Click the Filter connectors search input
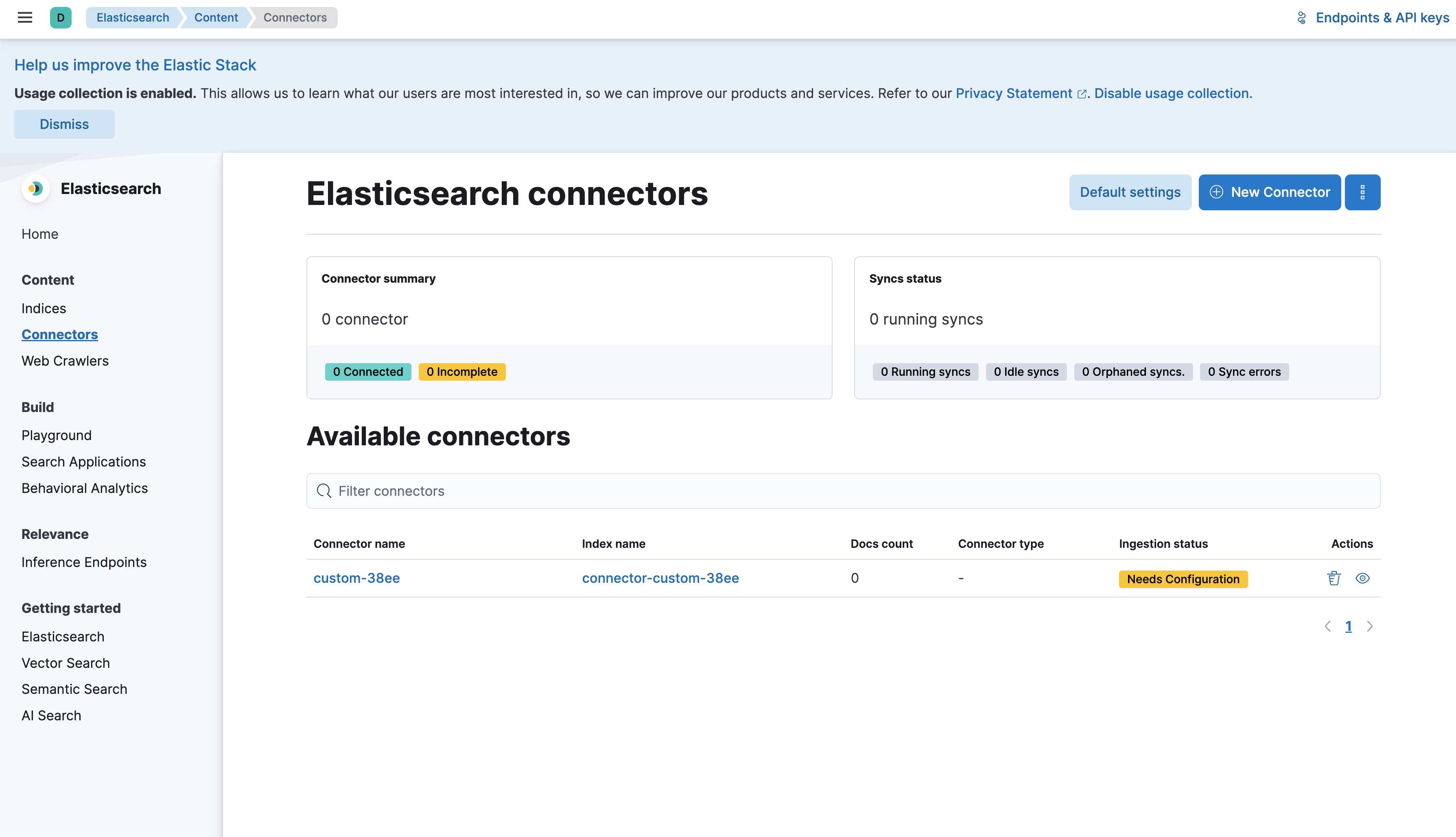 (843, 491)
